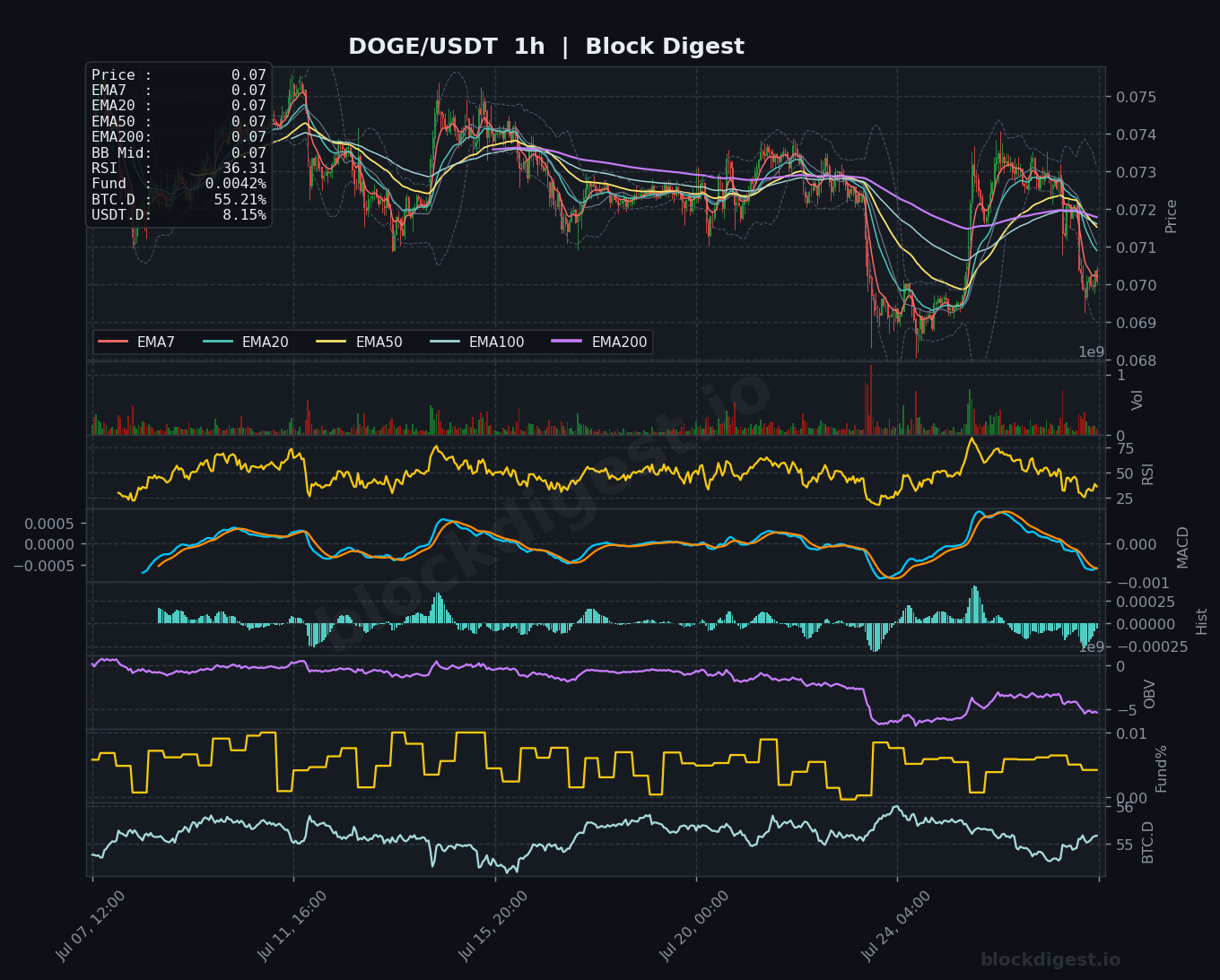The height and width of the screenshot is (980, 1220).
Task: Select the EMA20 legend entry
Action: coord(245,342)
